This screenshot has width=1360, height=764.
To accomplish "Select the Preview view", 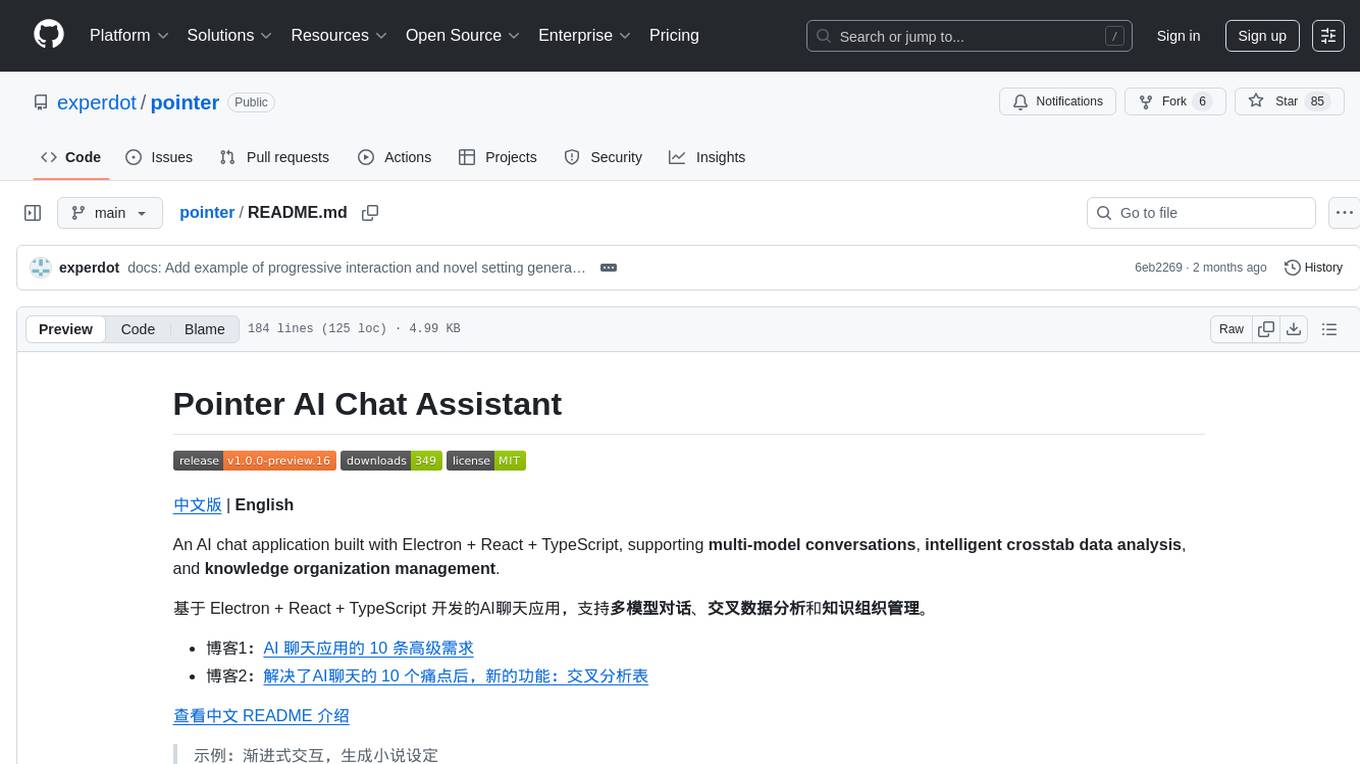I will tap(66, 329).
